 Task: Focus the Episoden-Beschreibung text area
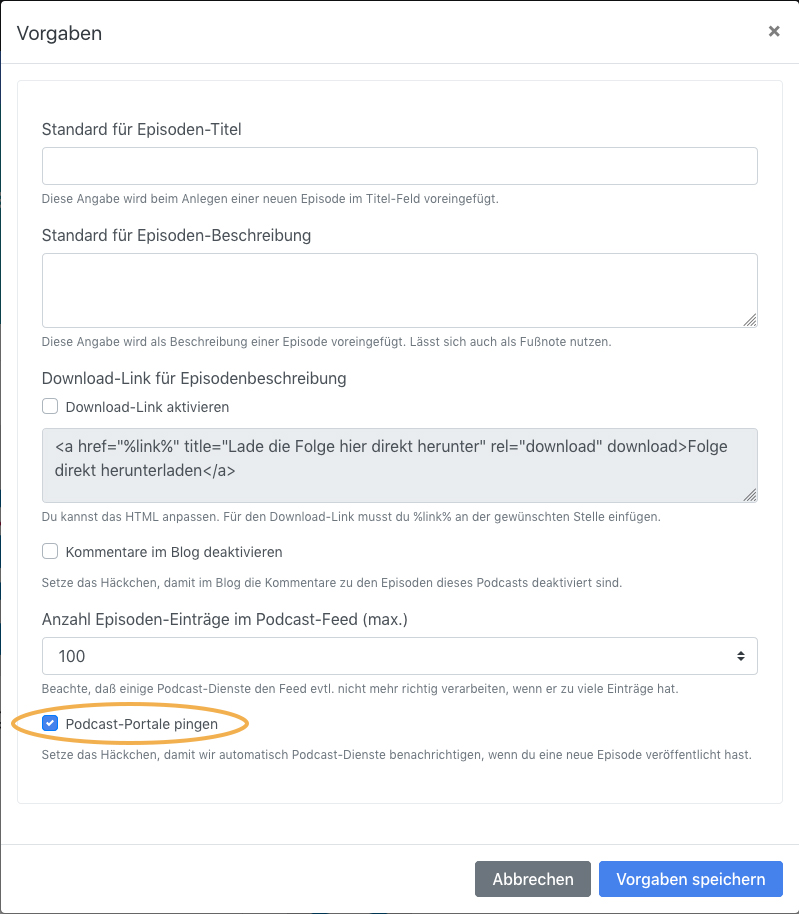[x=399, y=290]
